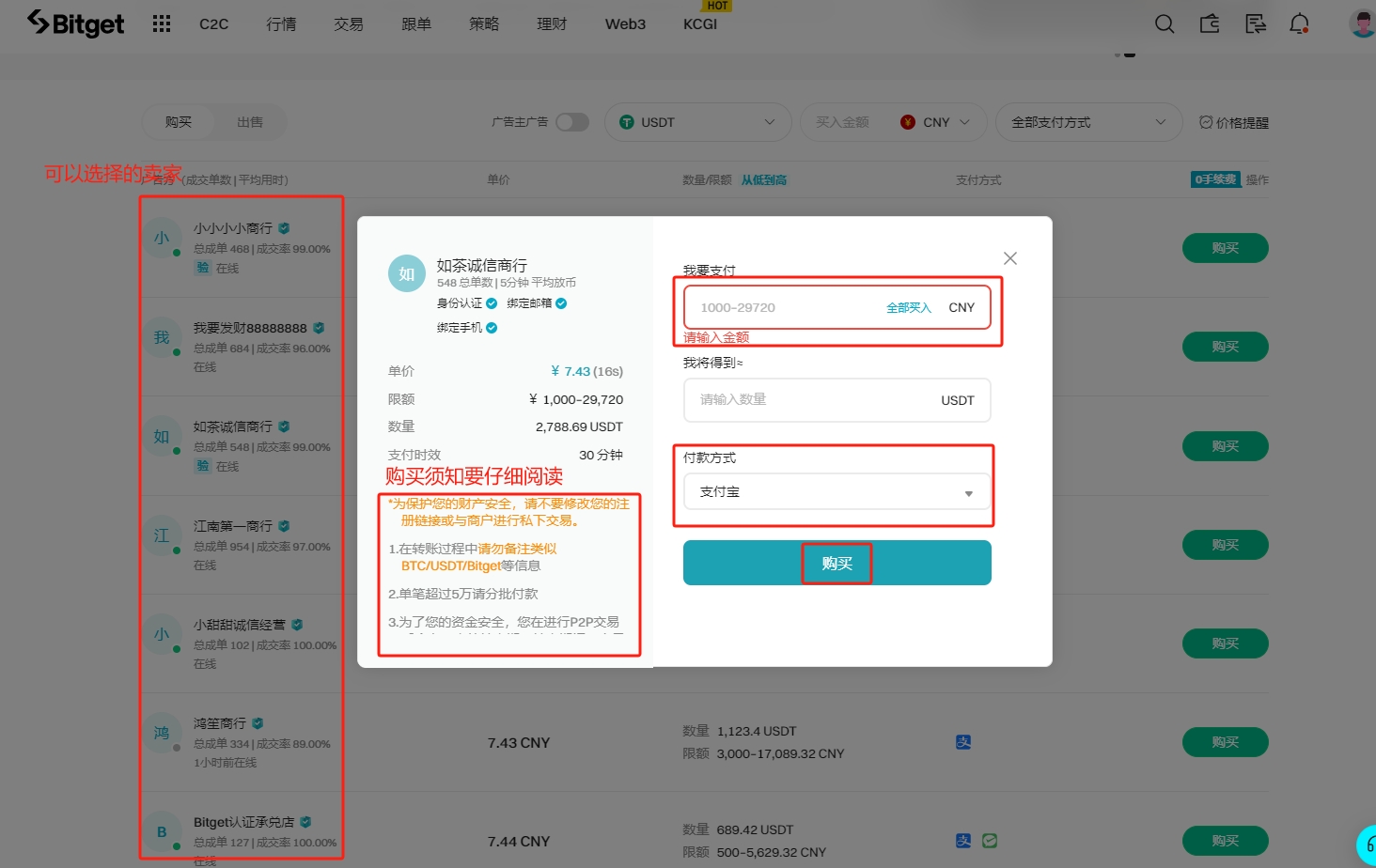1376x868 pixels.
Task: Open the 交易 trade menu
Action: [349, 24]
